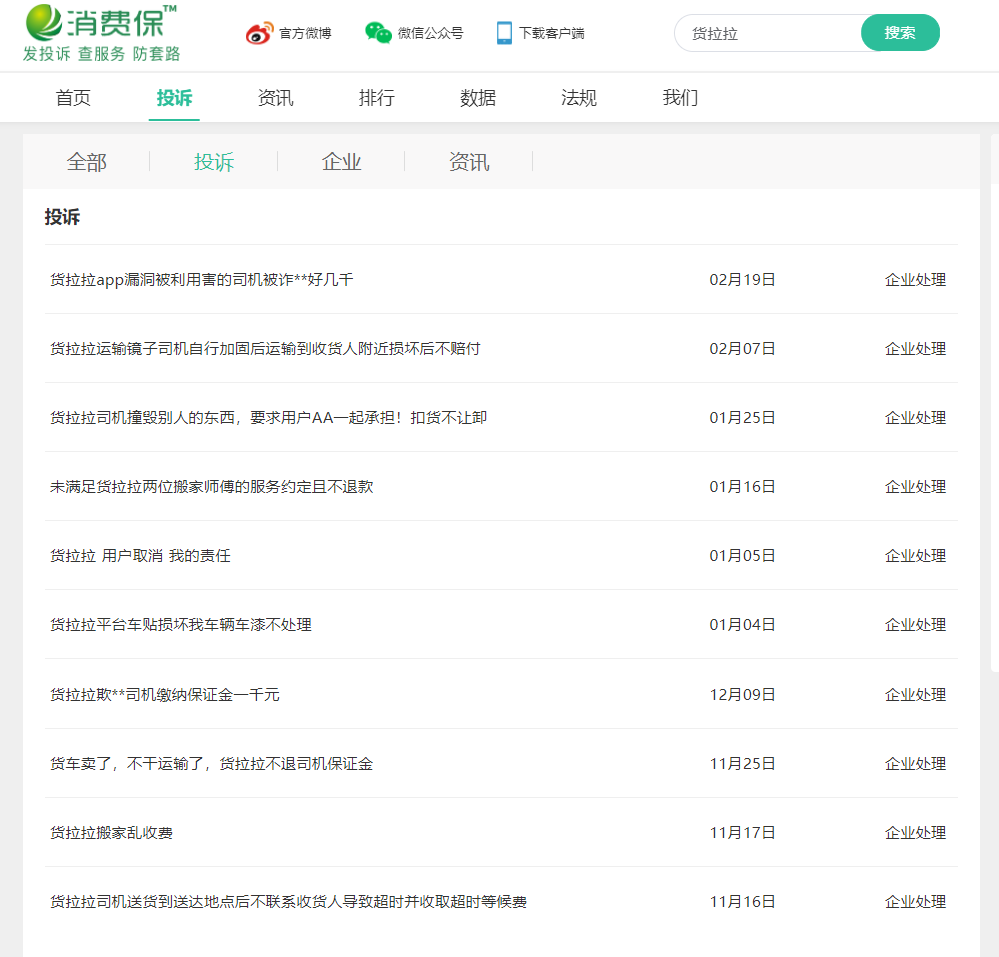
Task: Go to 首页 in the navigation
Action: [73, 97]
